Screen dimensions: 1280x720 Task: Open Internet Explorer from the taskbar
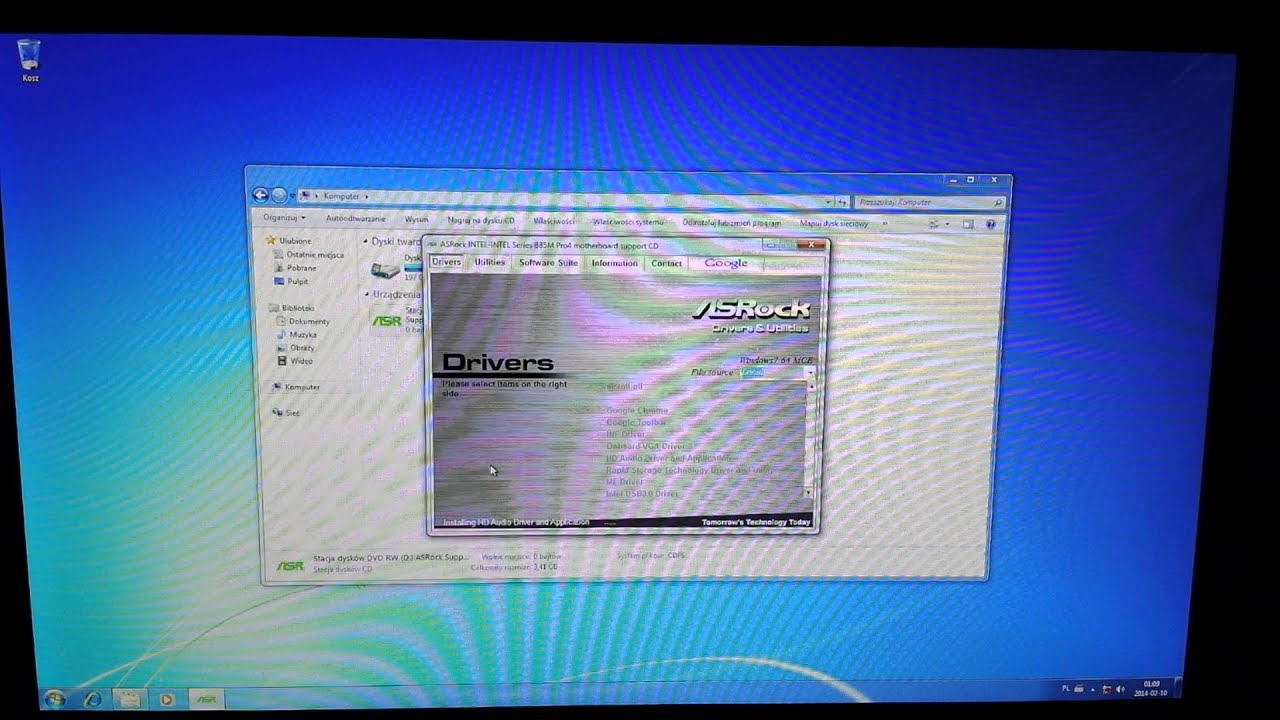93,699
